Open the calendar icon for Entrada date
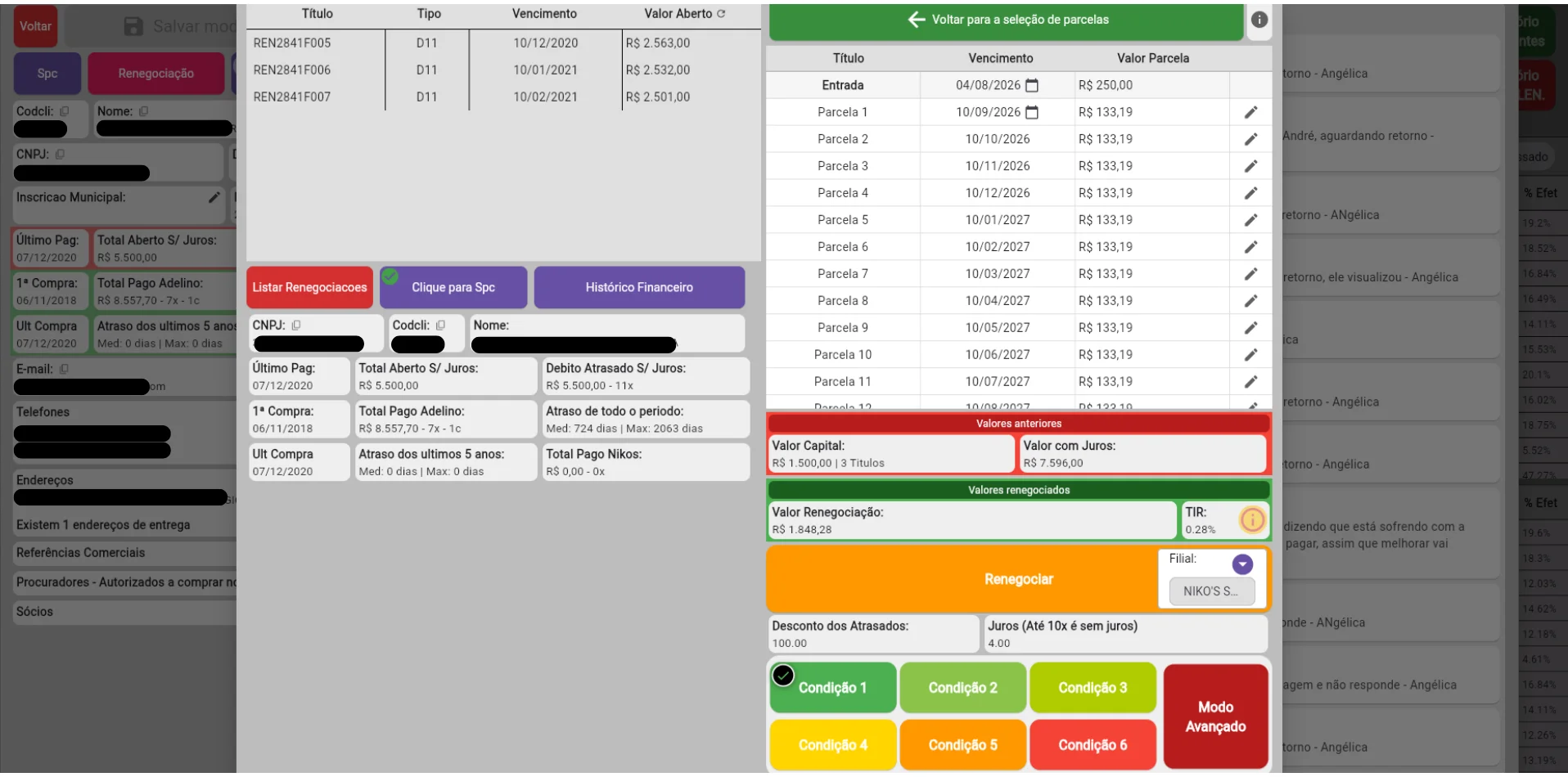Image resolution: width=1568 pixels, height=777 pixels. [x=1032, y=85]
